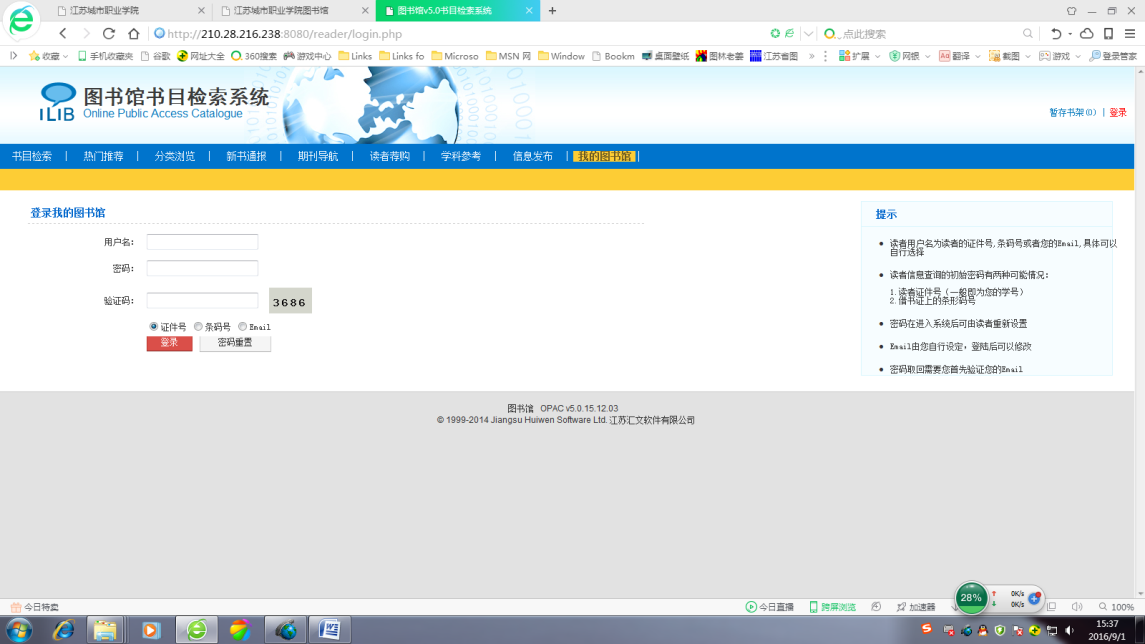
Task: Open Word from the Windows taskbar
Action: coord(328,630)
